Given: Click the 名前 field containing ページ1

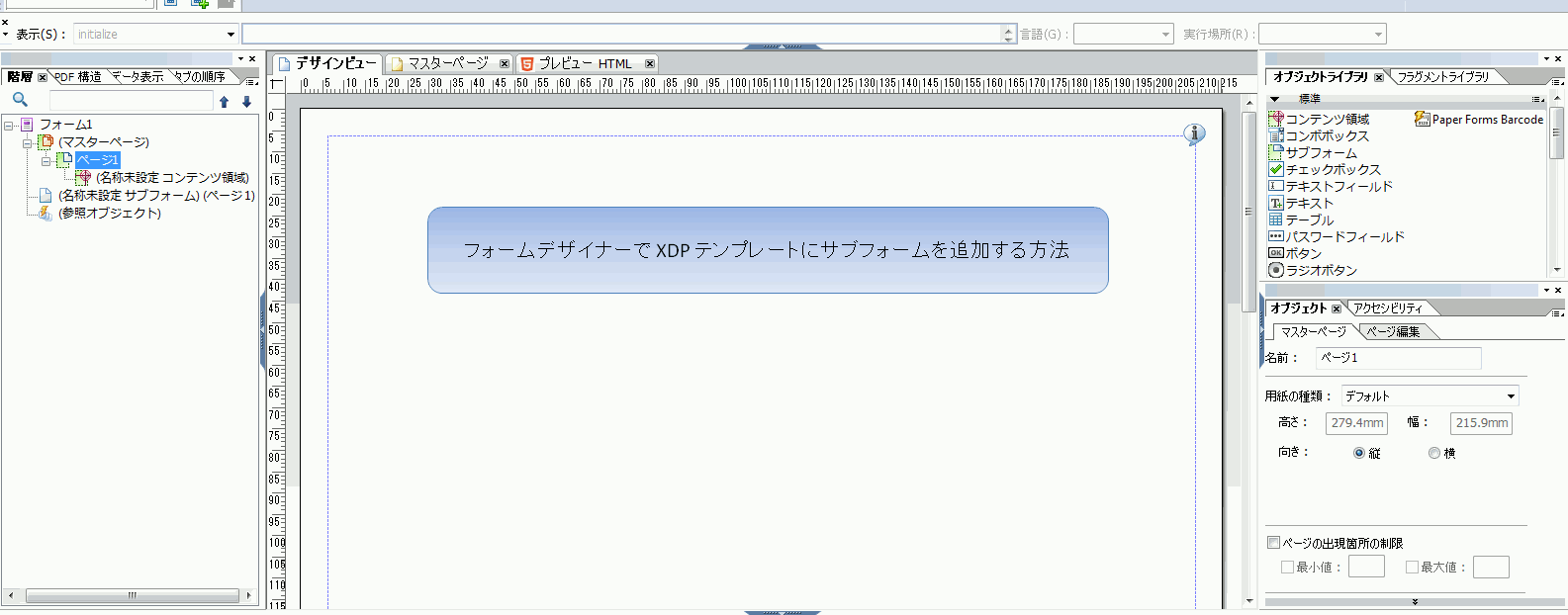Looking at the screenshot, I should click(x=1398, y=358).
